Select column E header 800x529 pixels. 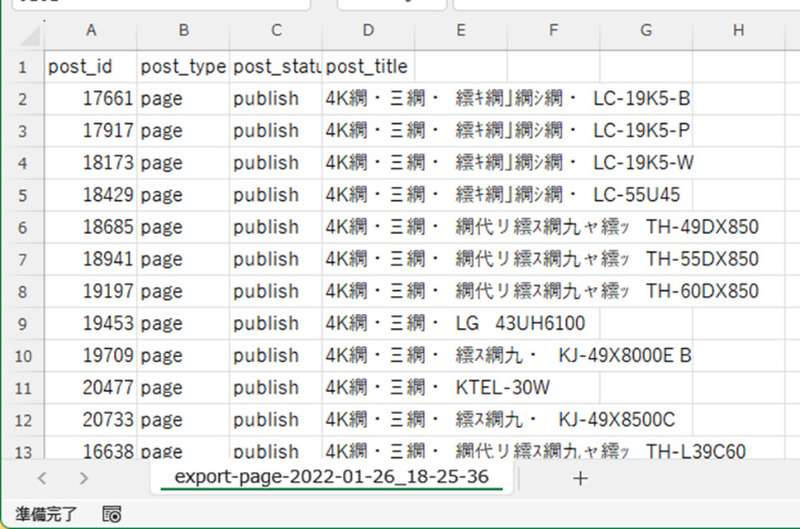click(x=461, y=31)
